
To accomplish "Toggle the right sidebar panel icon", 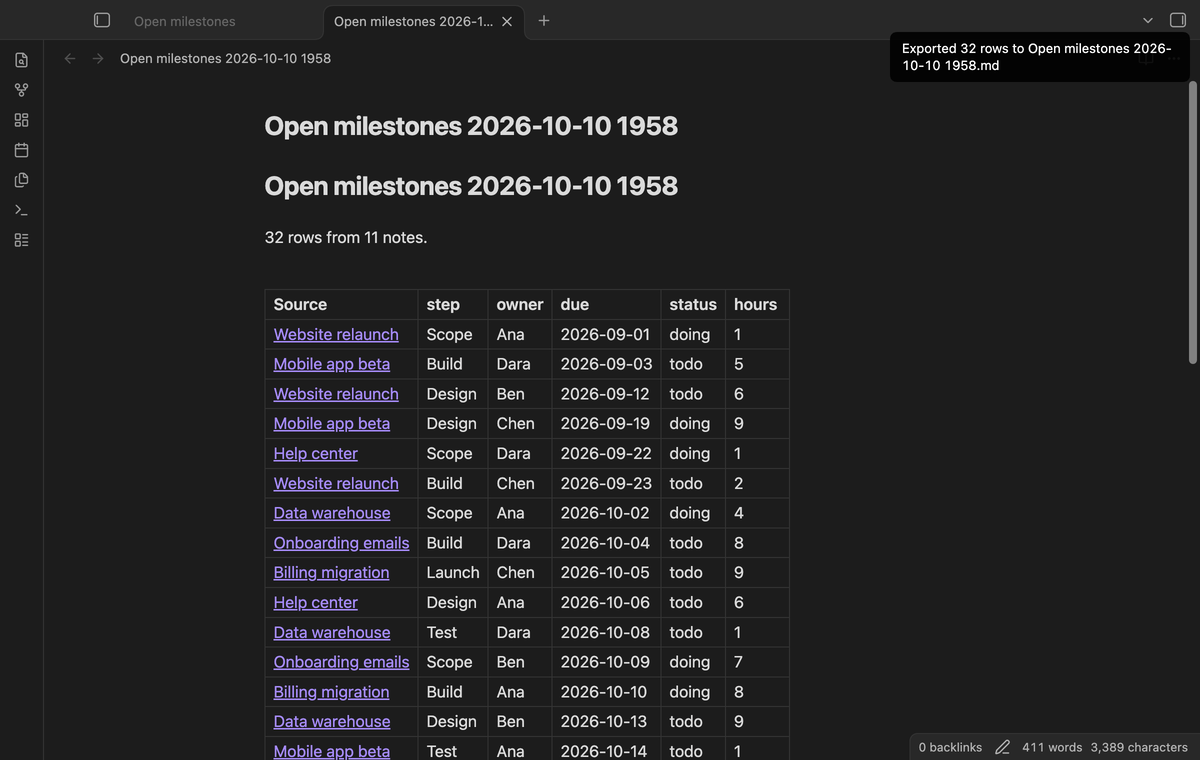I will pyautogui.click(x=1178, y=20).
